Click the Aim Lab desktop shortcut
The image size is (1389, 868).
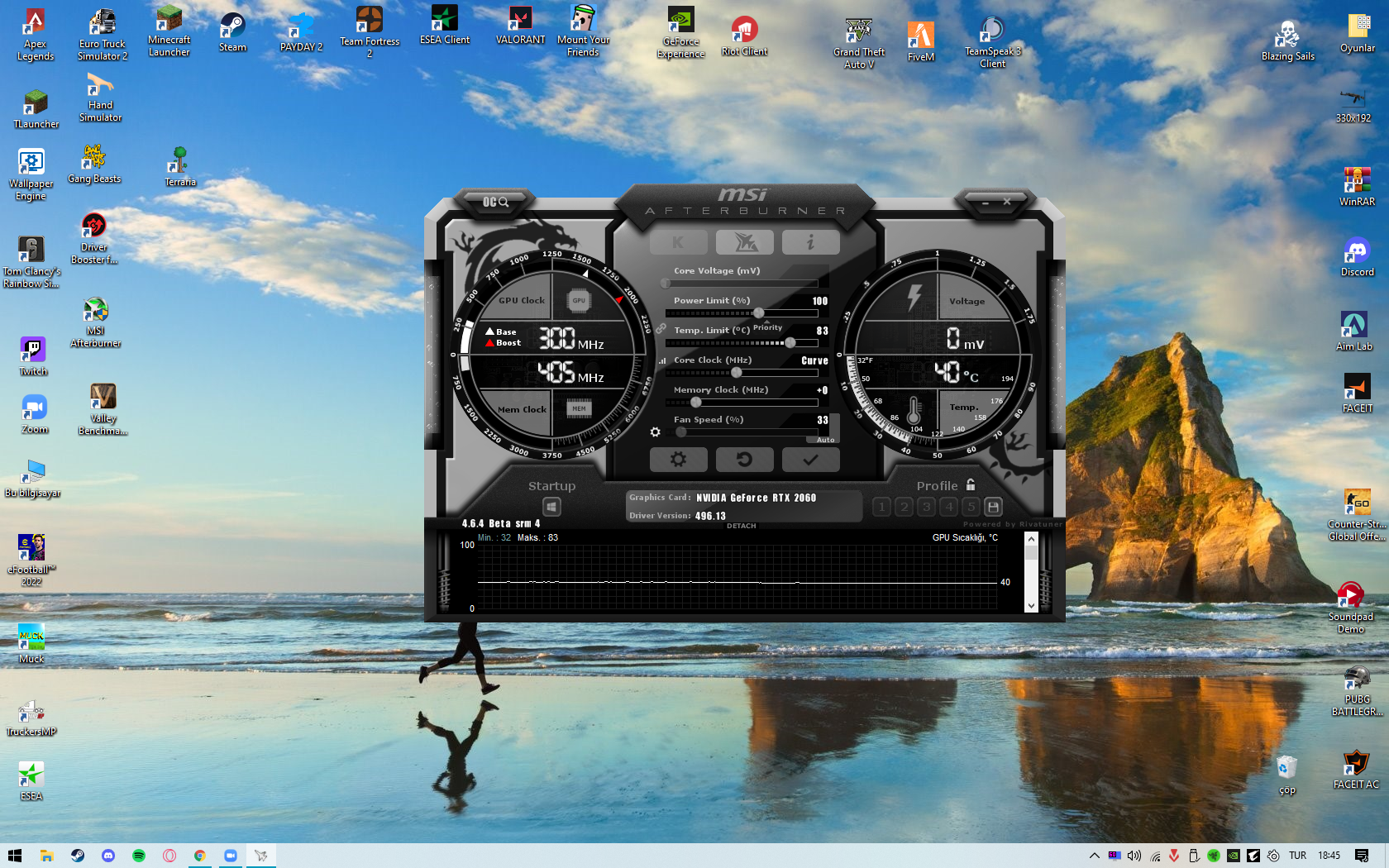coord(1354,331)
